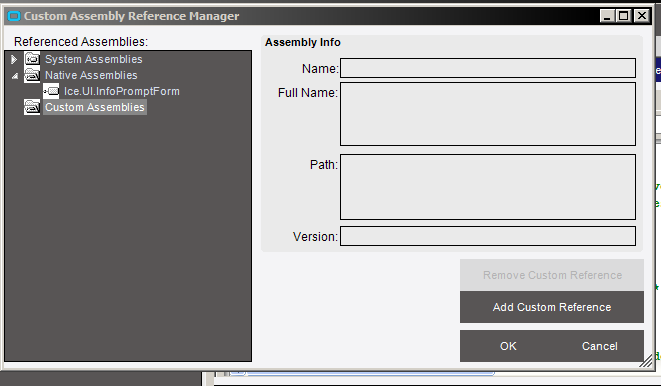Click the resize grip at dialog corner
This screenshot has width=661, height=386.
[646, 361]
